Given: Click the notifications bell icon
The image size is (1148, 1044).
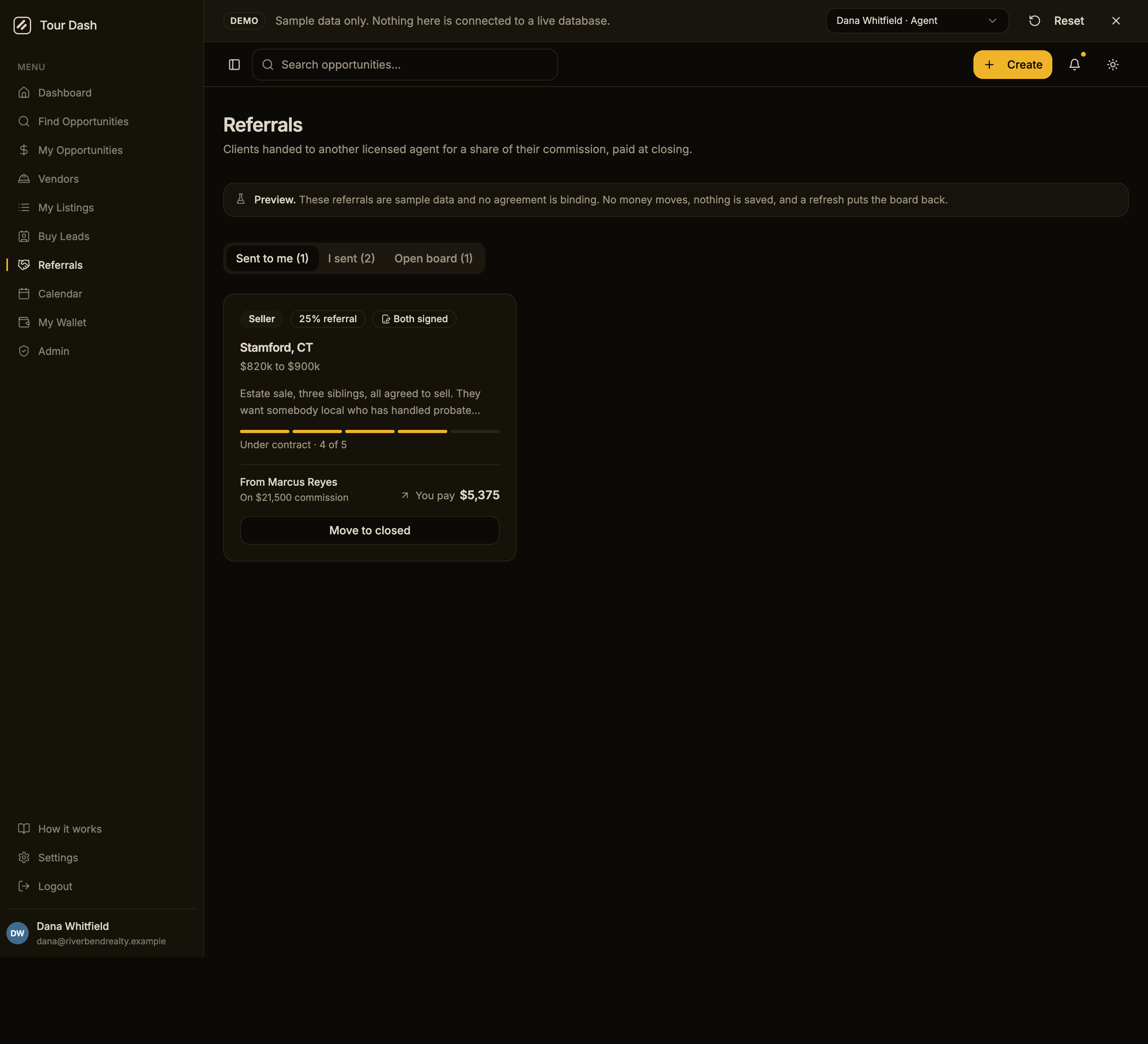Looking at the screenshot, I should tap(1074, 64).
